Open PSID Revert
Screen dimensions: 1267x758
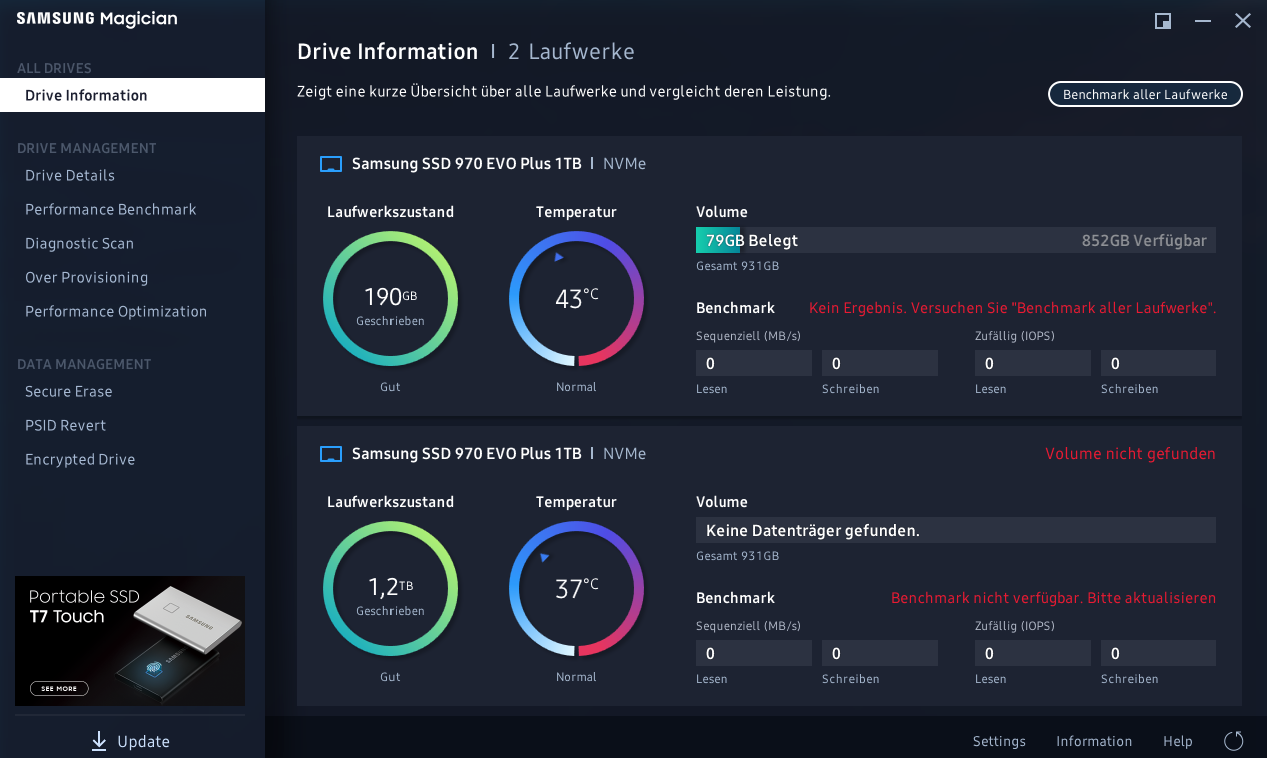click(65, 425)
